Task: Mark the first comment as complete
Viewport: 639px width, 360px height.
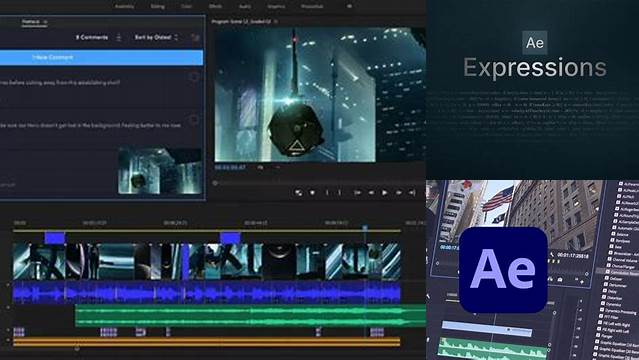Action: 194,76
